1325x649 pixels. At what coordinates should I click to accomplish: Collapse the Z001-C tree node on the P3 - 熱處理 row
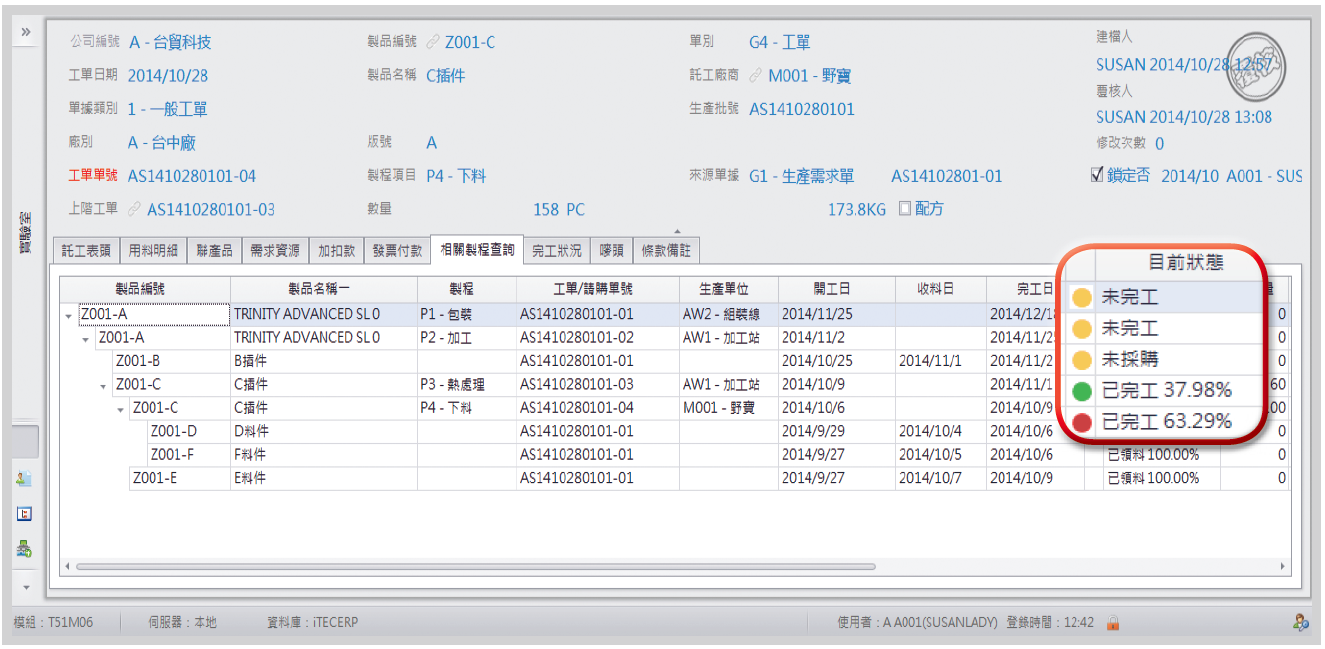[103, 386]
